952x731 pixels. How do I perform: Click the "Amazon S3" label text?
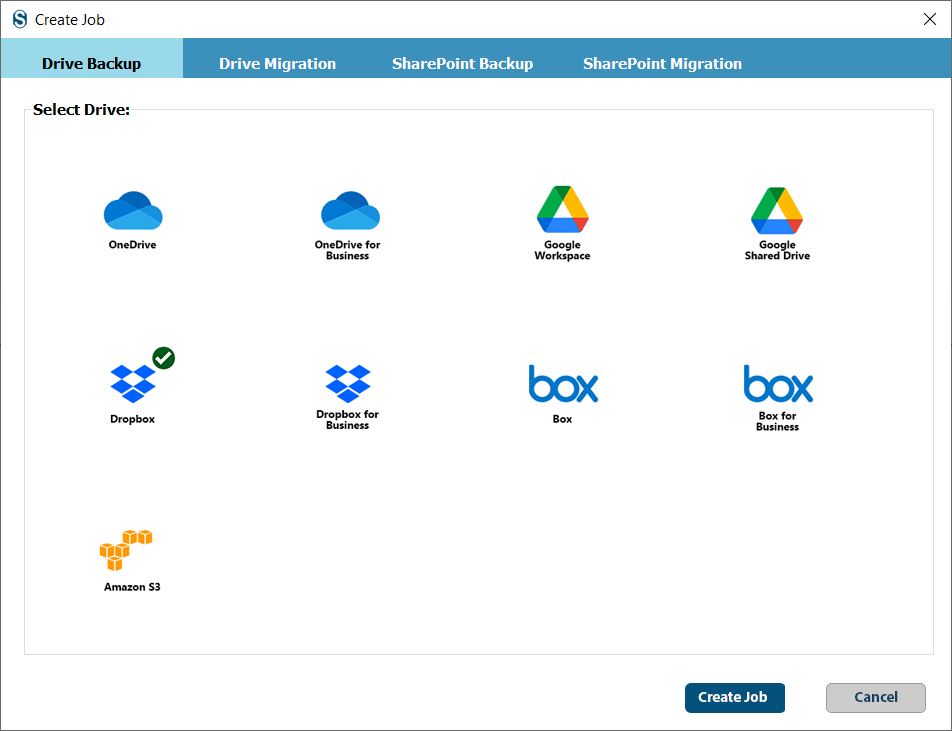tap(132, 587)
